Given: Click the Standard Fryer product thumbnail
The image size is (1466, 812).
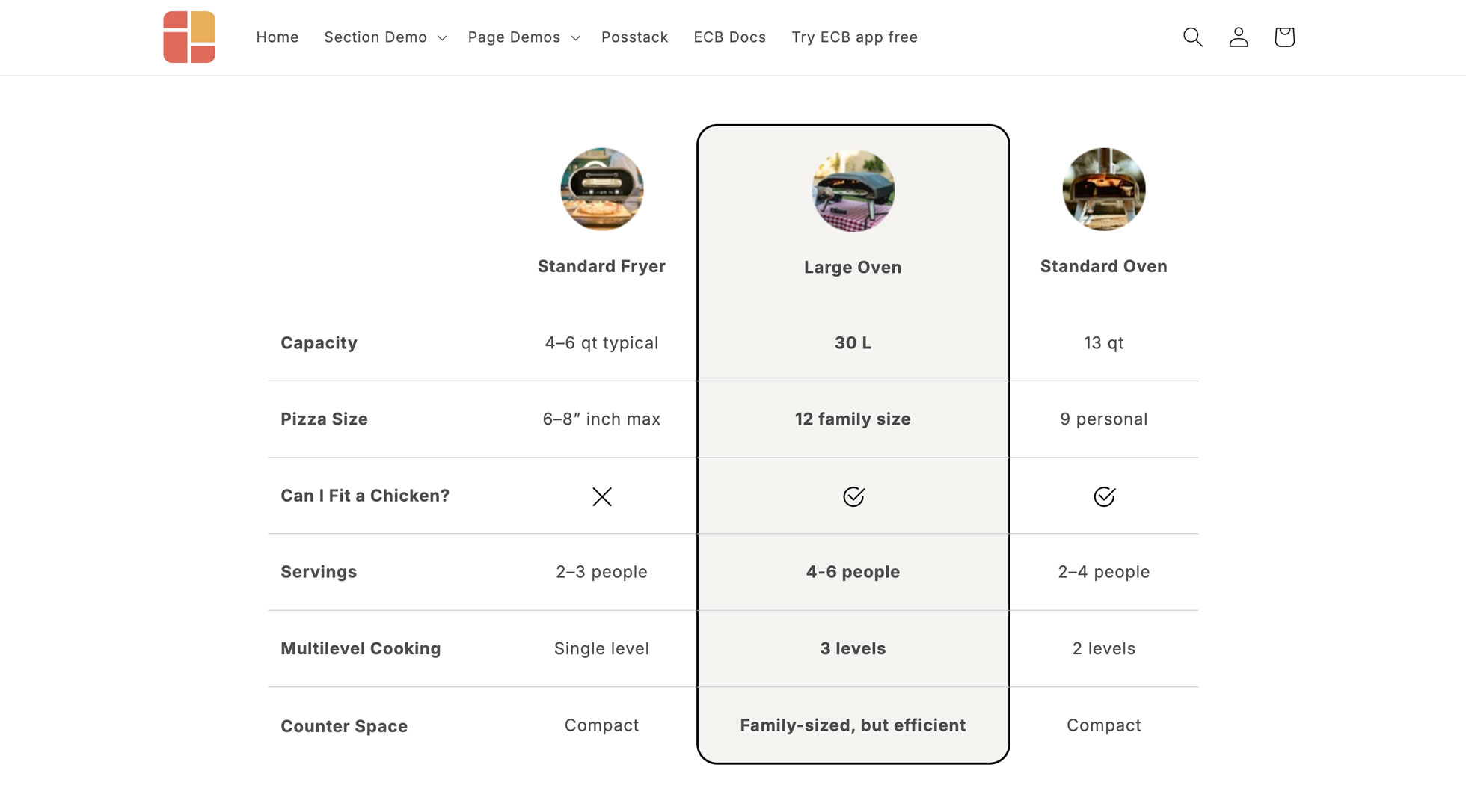Looking at the screenshot, I should pyautogui.click(x=602, y=189).
